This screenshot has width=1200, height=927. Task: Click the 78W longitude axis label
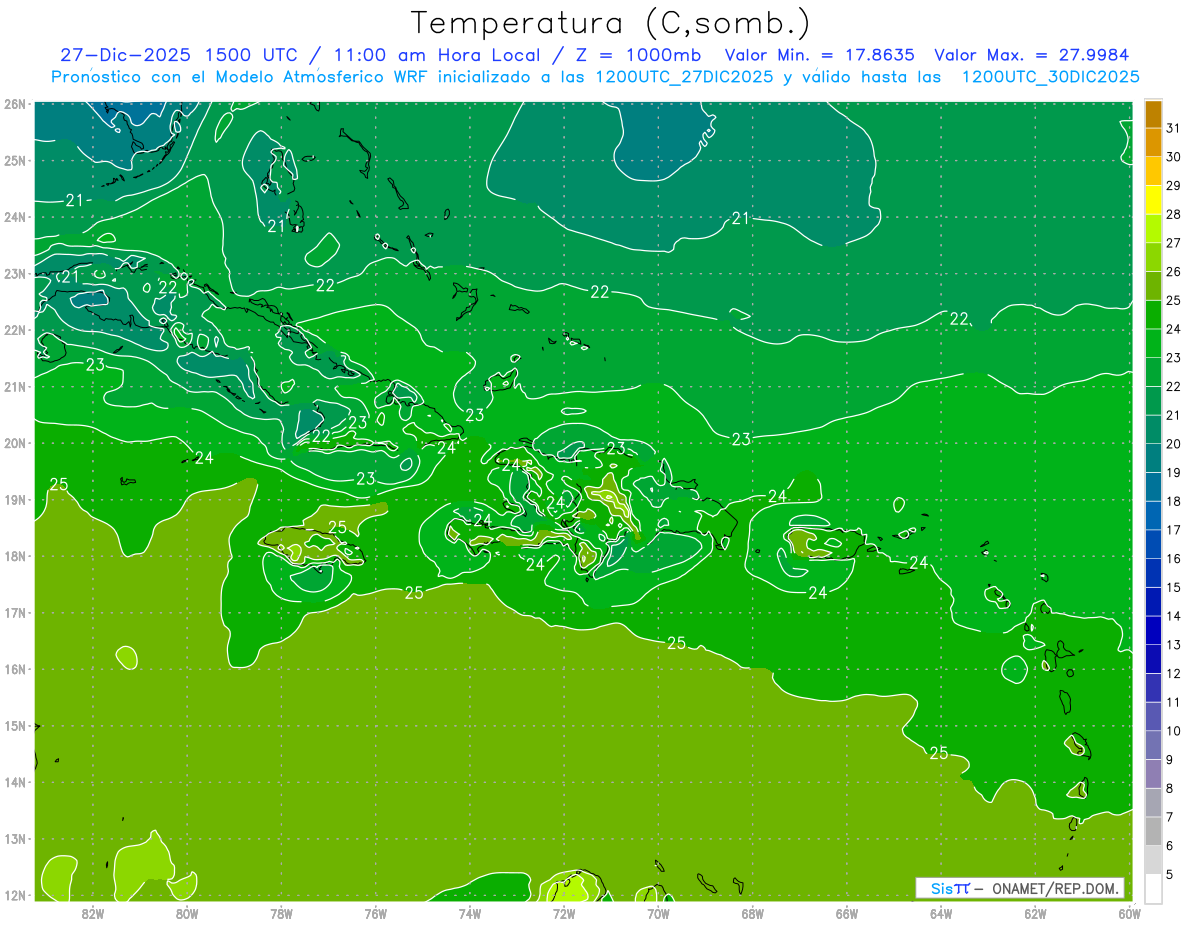click(x=281, y=913)
